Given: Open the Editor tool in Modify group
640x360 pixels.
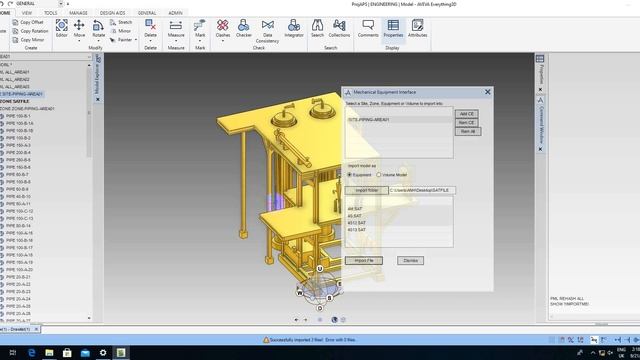Looking at the screenshot, I should click(62, 28).
